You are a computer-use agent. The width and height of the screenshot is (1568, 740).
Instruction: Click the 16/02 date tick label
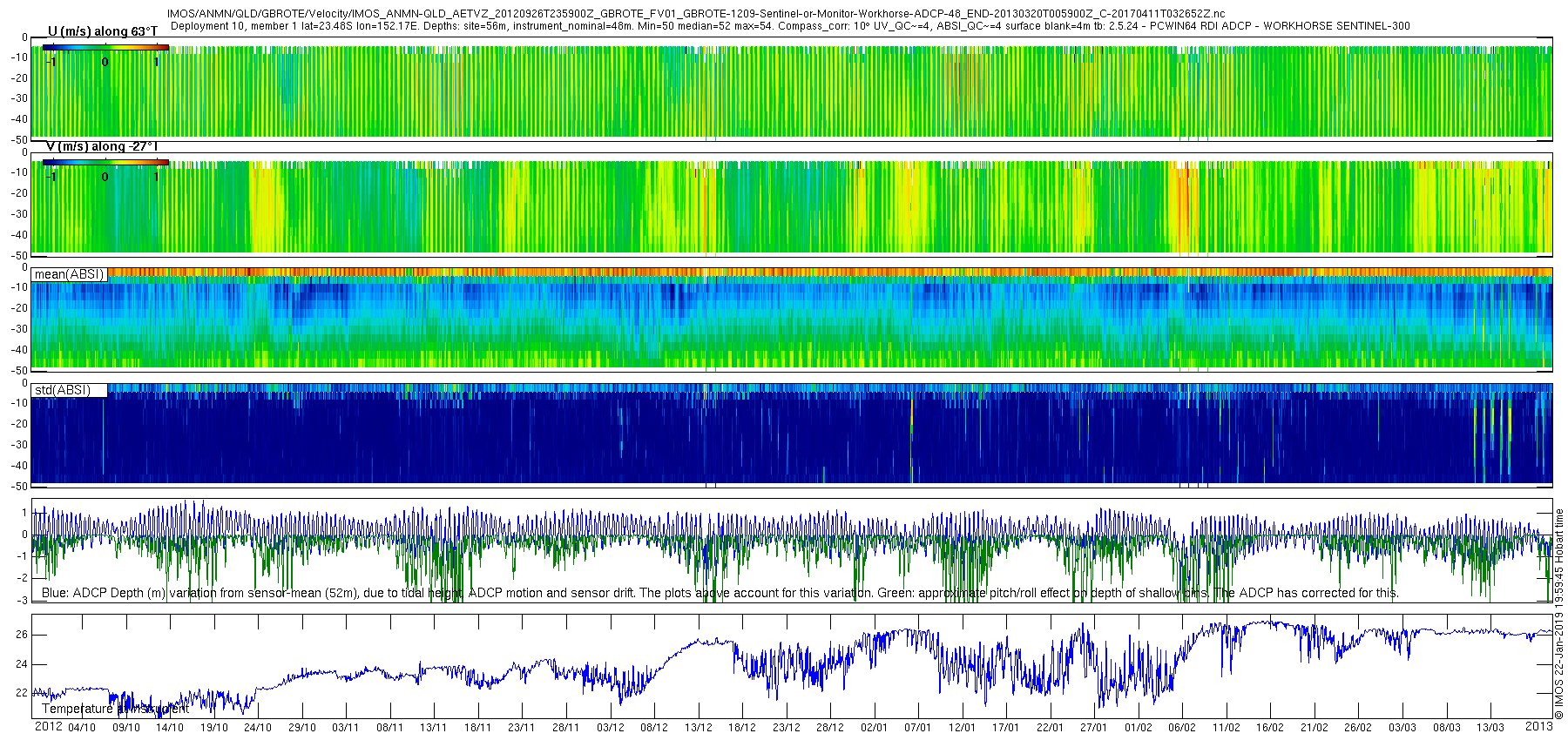click(1270, 728)
